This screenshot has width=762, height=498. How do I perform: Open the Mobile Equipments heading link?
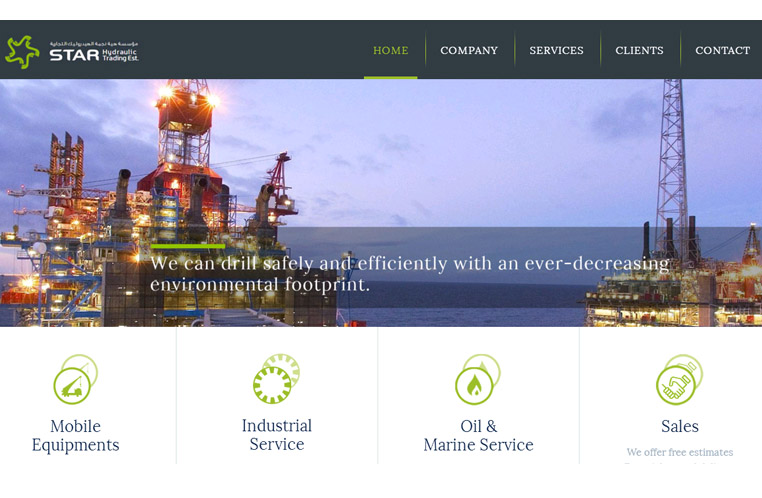tap(75, 435)
